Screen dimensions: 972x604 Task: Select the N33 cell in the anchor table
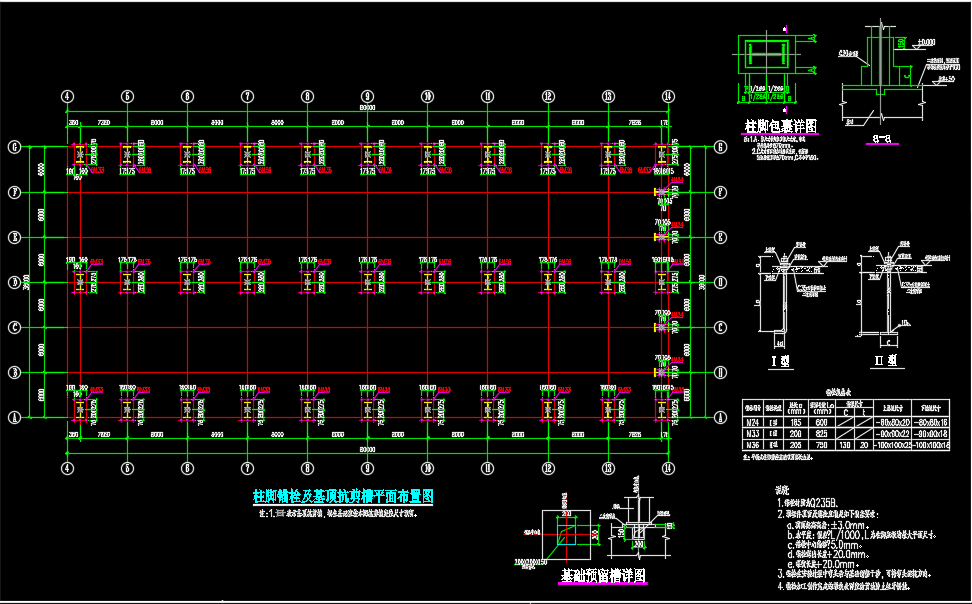(753, 433)
